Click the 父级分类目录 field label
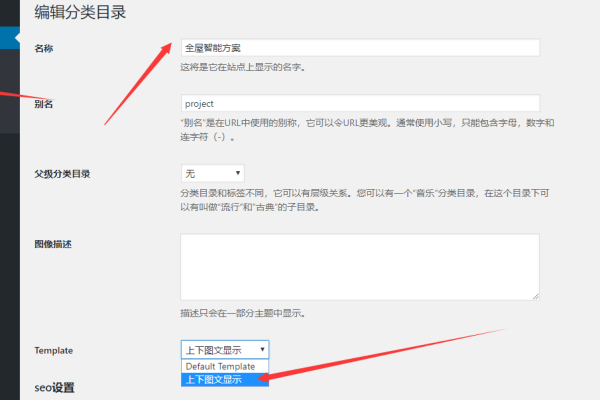 pyautogui.click(x=62, y=174)
